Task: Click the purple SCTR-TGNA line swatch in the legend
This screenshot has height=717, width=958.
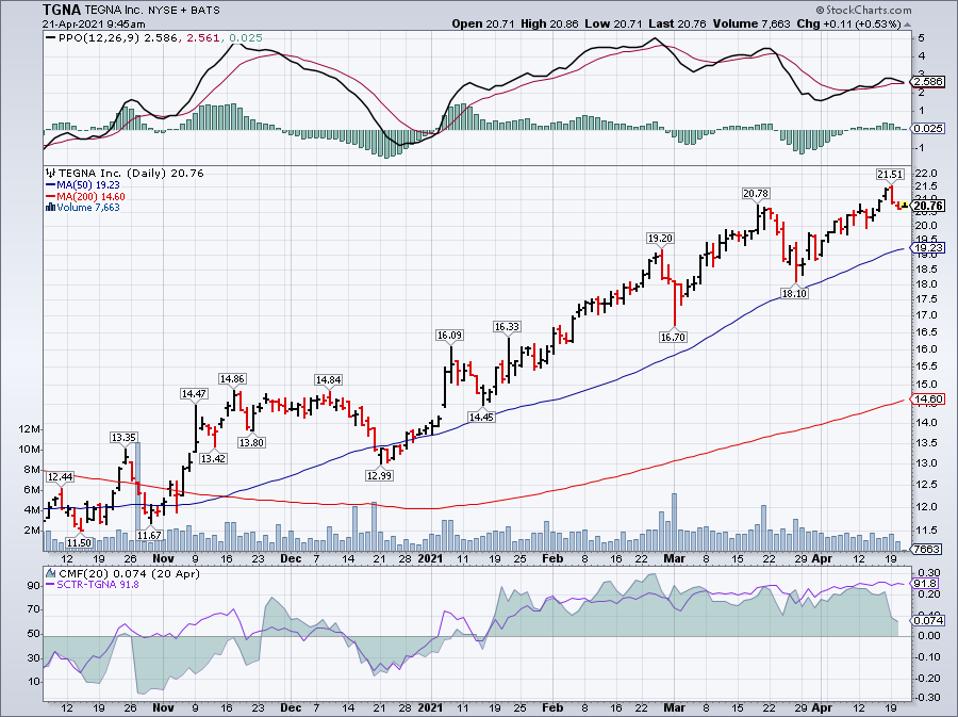Action: click(51, 585)
